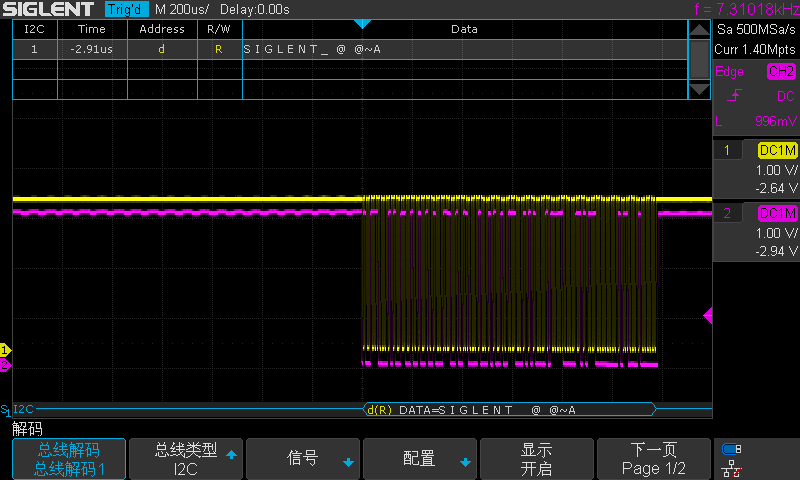Select the yellow channel 1 ground marker

tap(5, 350)
